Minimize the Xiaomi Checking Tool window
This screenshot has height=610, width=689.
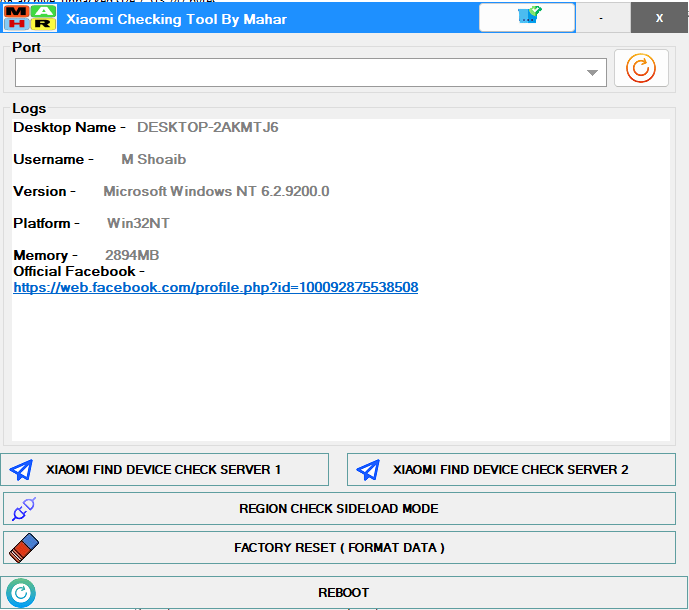click(601, 18)
